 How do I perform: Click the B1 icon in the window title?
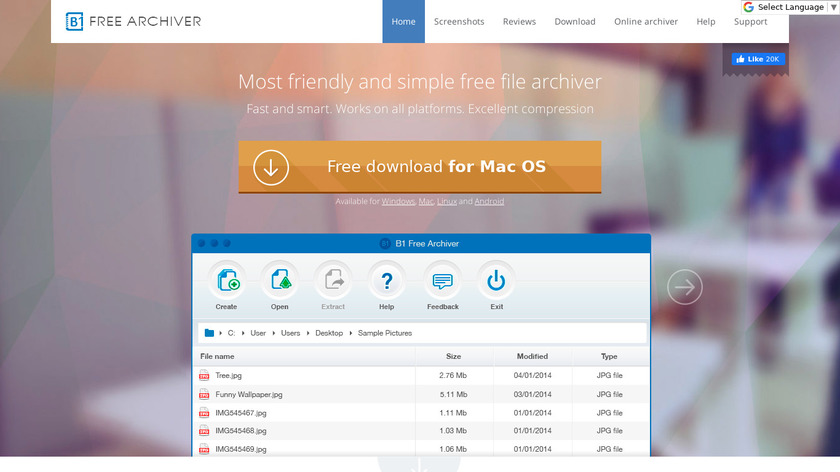click(385, 244)
